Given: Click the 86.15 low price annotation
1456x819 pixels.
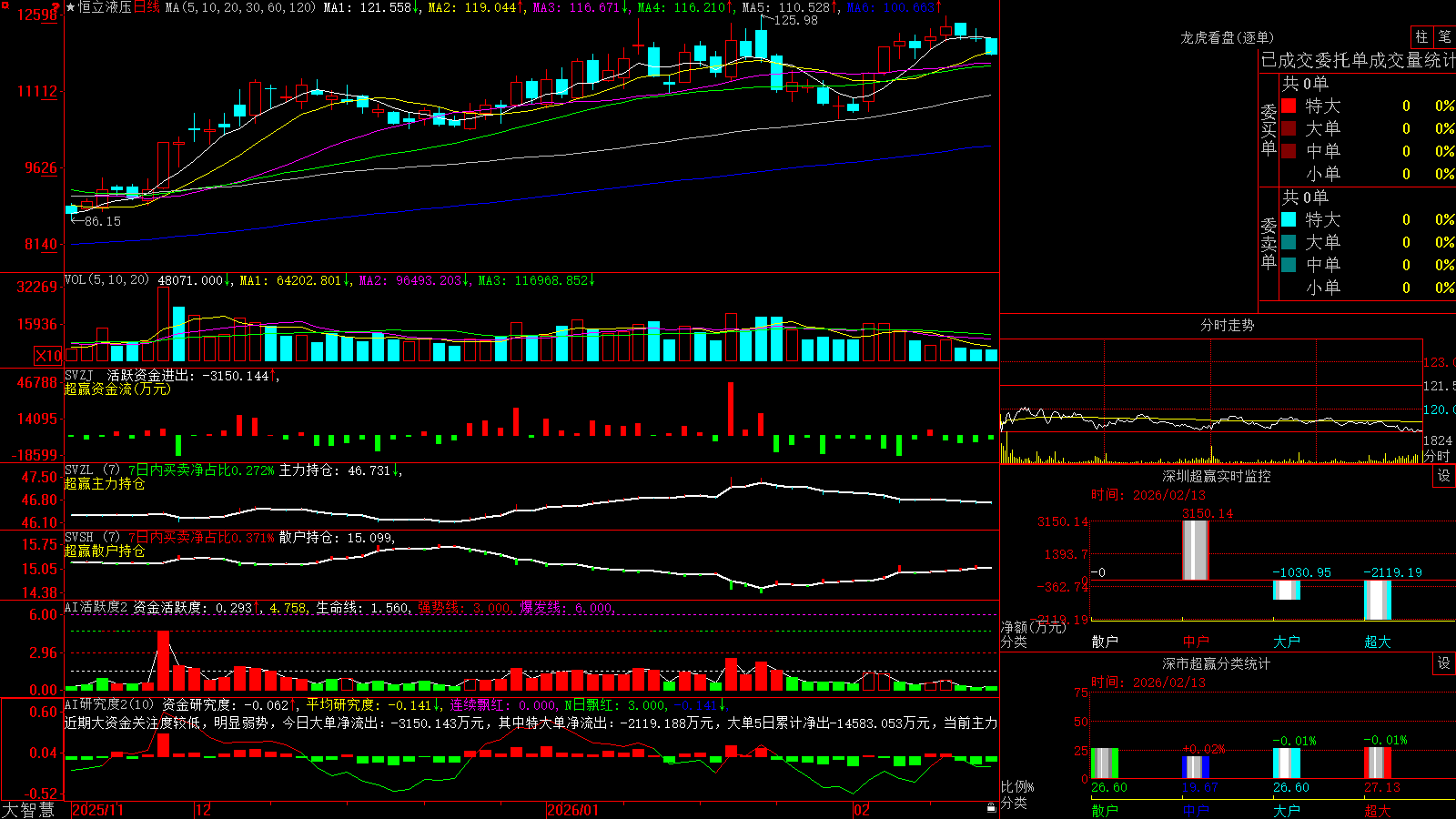Looking at the screenshot, I should 102,221.
